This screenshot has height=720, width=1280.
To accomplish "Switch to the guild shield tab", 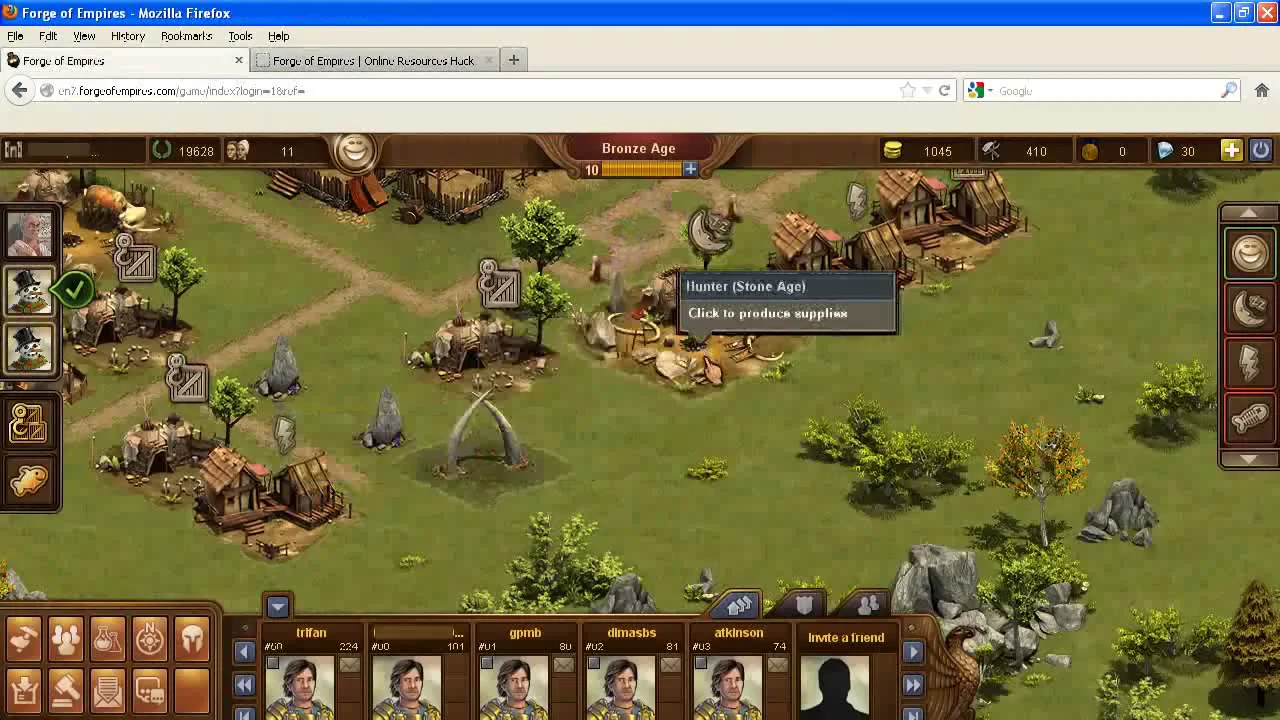I will coord(804,605).
